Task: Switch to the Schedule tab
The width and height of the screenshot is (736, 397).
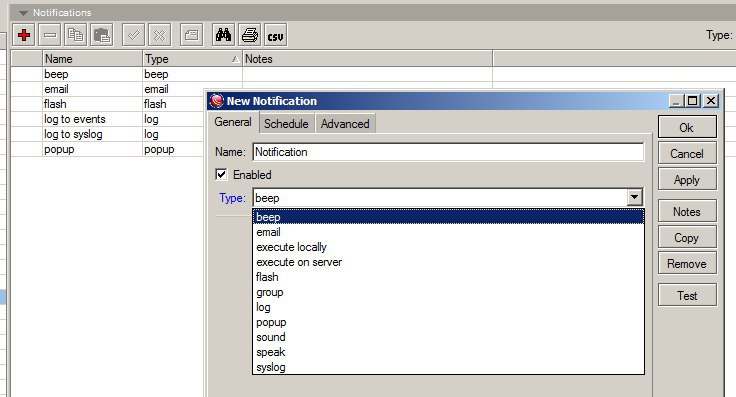Action: (x=286, y=124)
